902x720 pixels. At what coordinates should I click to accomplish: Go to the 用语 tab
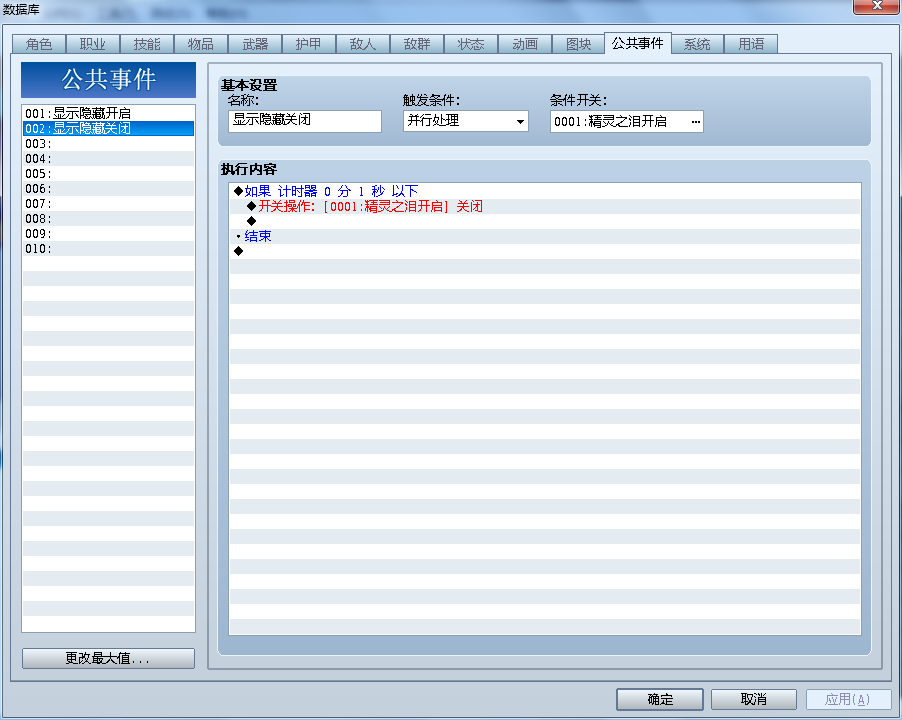pyautogui.click(x=751, y=44)
